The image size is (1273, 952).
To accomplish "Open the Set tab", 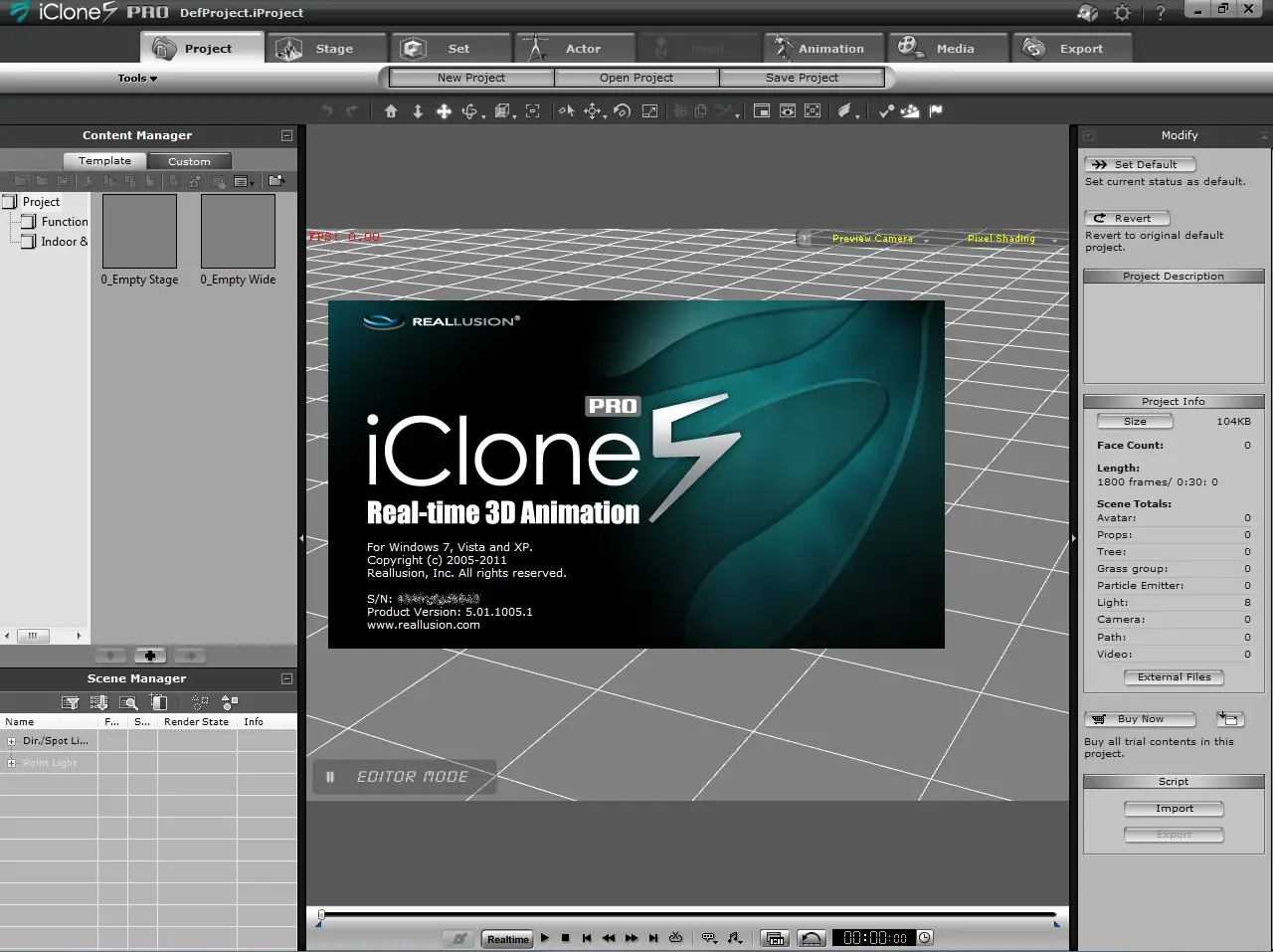I will pyautogui.click(x=451, y=48).
